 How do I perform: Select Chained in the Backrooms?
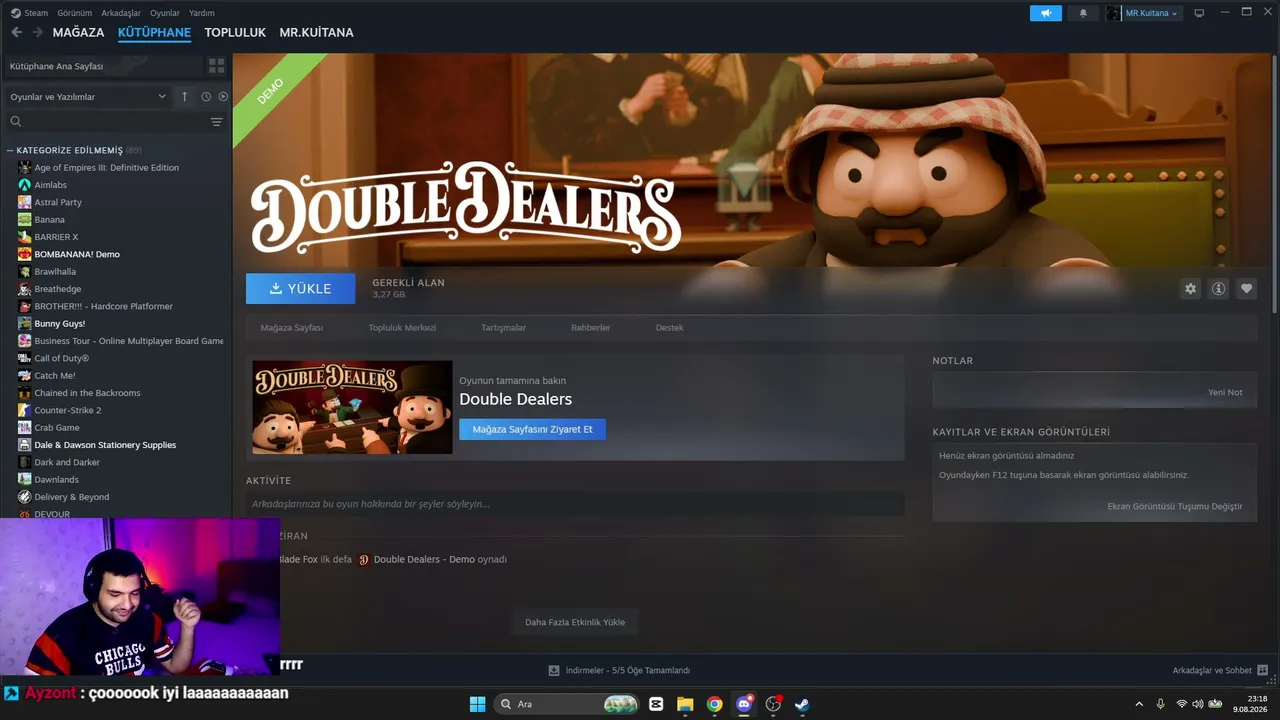(87, 393)
